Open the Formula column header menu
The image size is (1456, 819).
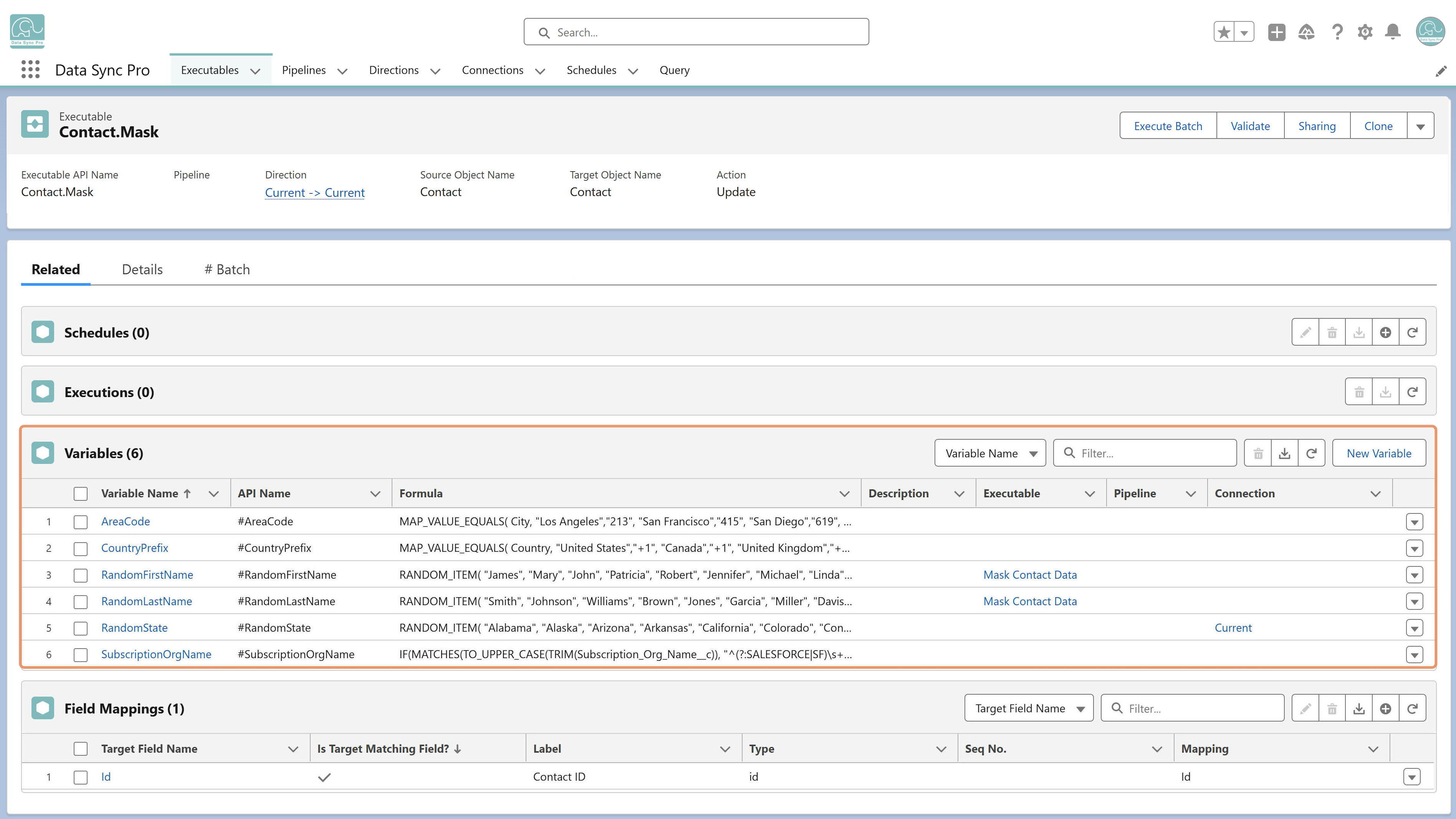[x=844, y=493]
